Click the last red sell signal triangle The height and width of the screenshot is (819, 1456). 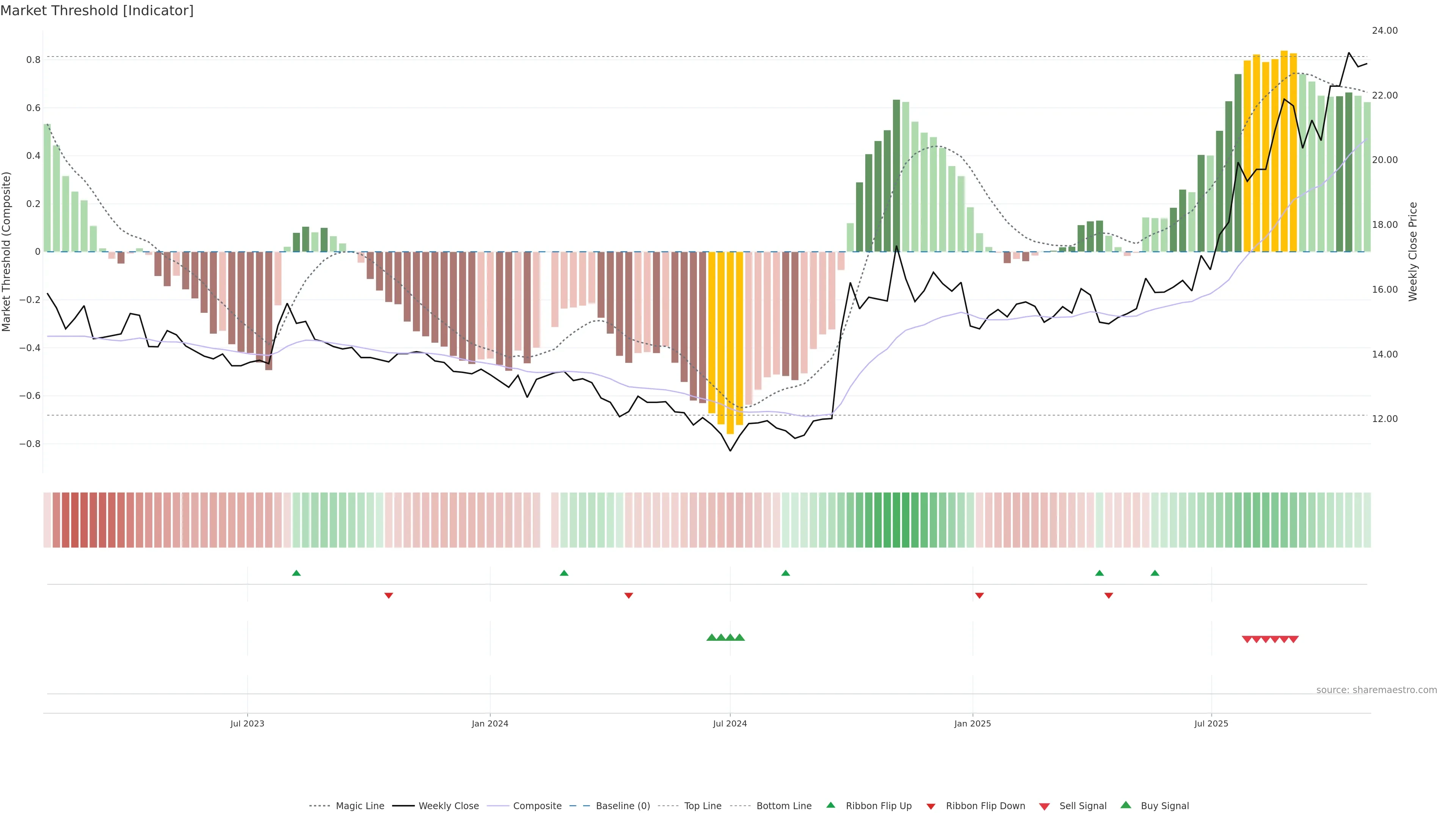tap(1293, 639)
